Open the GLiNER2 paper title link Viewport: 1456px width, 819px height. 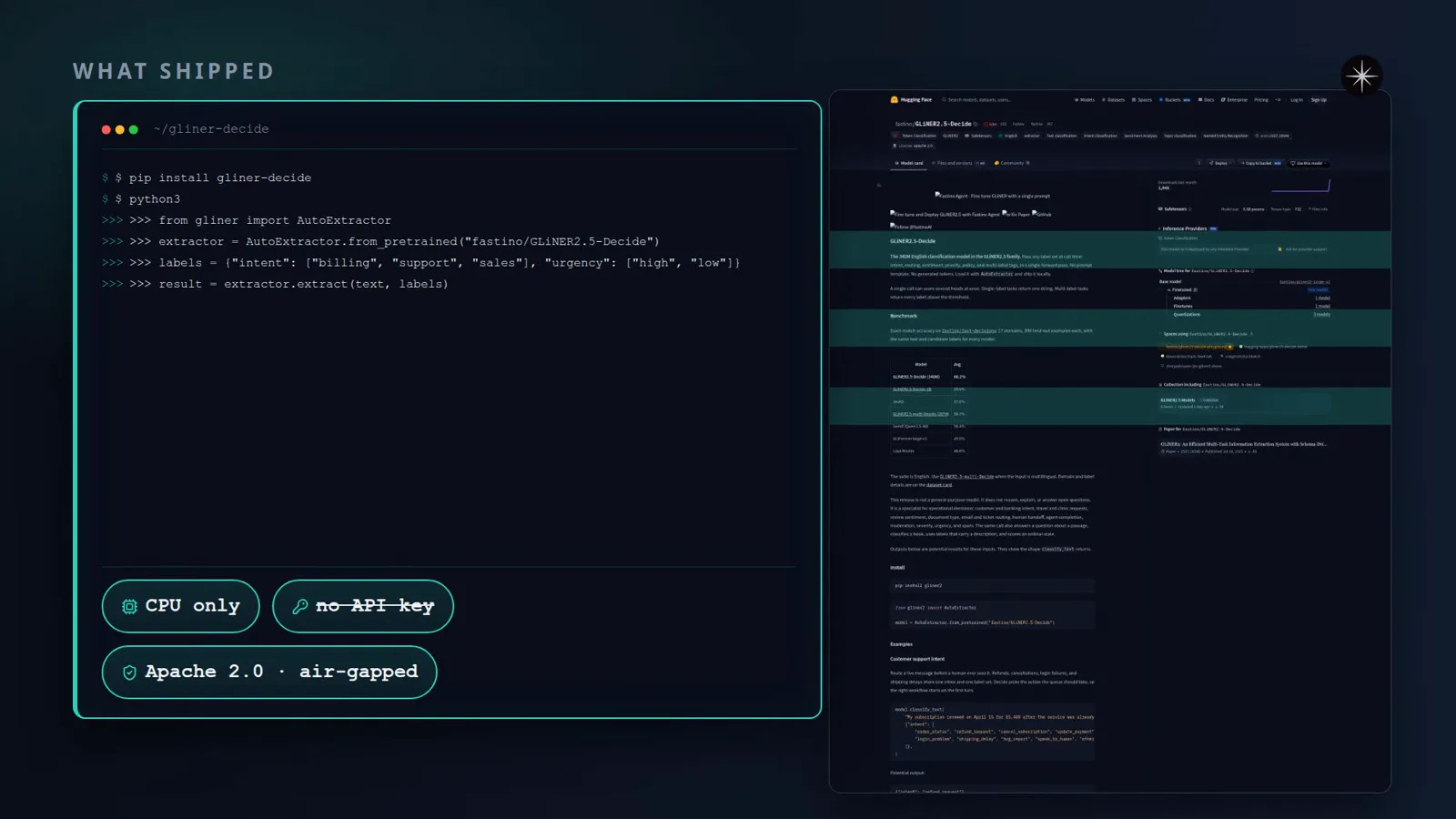pyautogui.click(x=1243, y=444)
